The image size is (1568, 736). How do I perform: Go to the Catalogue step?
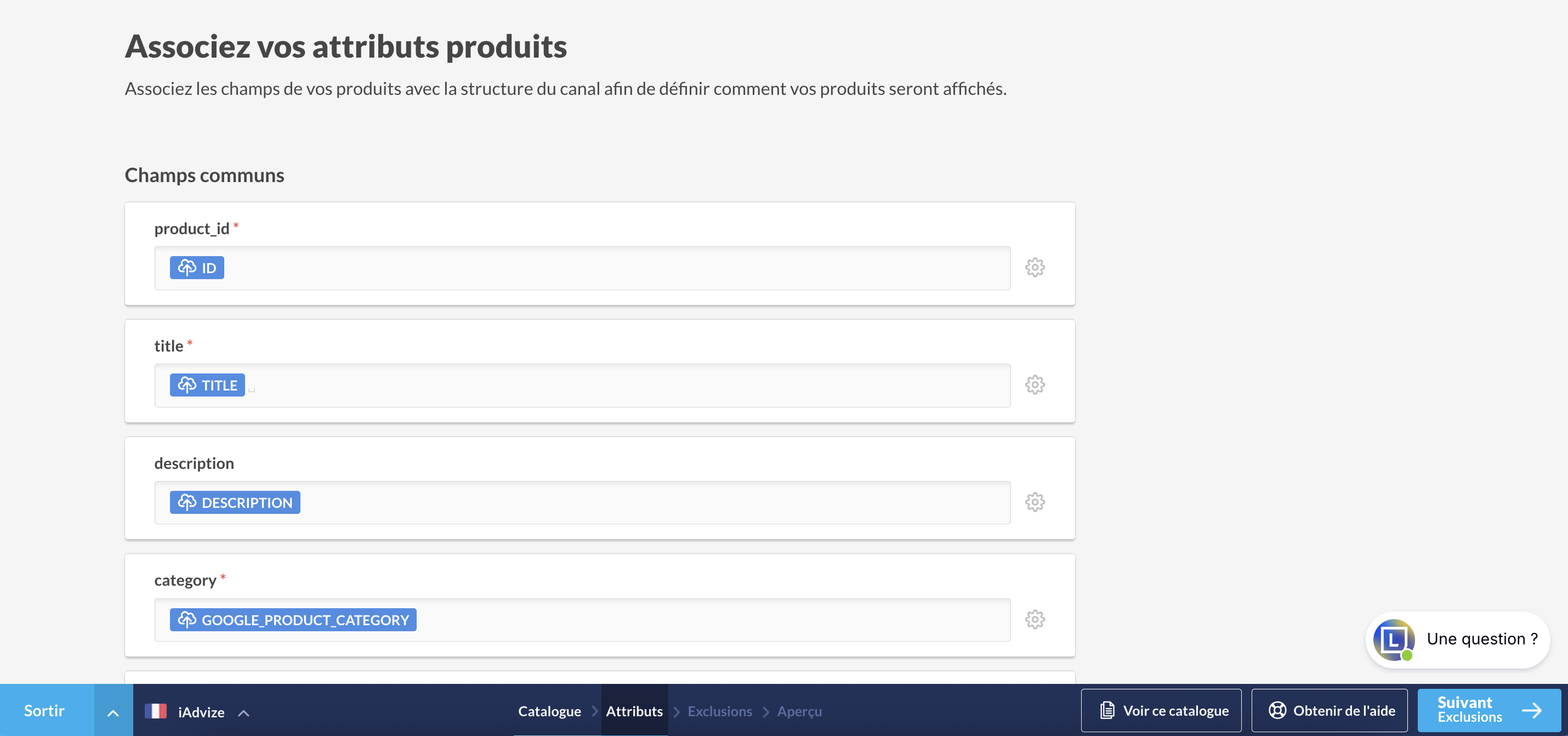(x=549, y=712)
